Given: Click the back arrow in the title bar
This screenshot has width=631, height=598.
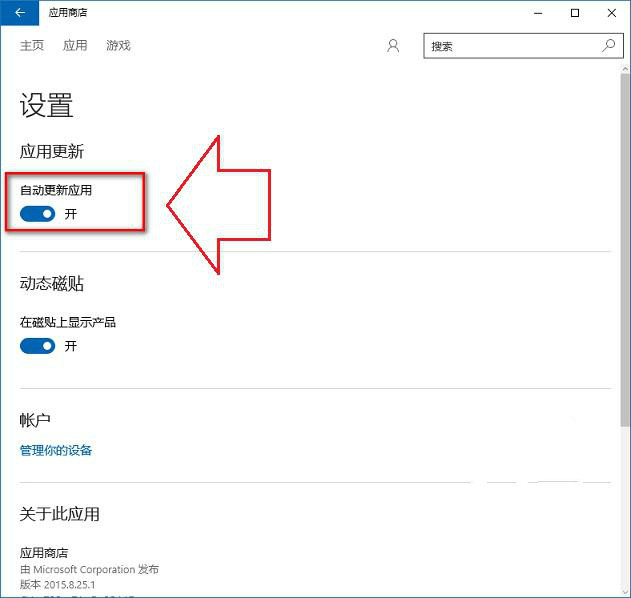Looking at the screenshot, I should [20, 13].
